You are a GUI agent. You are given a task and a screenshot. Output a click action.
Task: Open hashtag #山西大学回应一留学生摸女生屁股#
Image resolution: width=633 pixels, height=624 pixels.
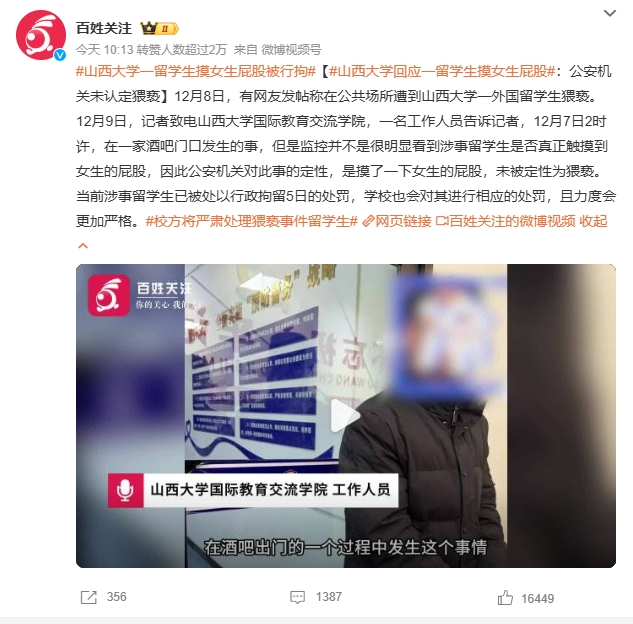click(x=442, y=71)
